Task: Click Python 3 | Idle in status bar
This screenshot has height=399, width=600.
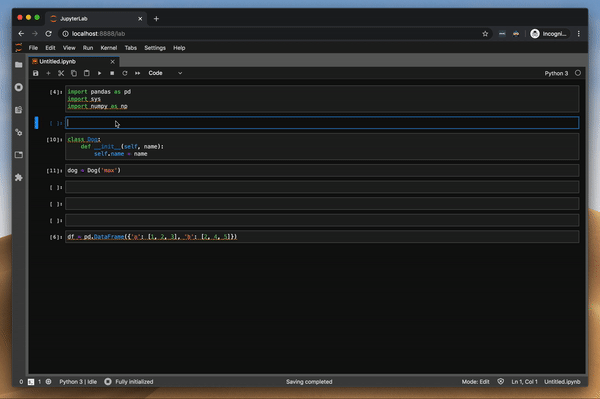Action: click(78, 382)
